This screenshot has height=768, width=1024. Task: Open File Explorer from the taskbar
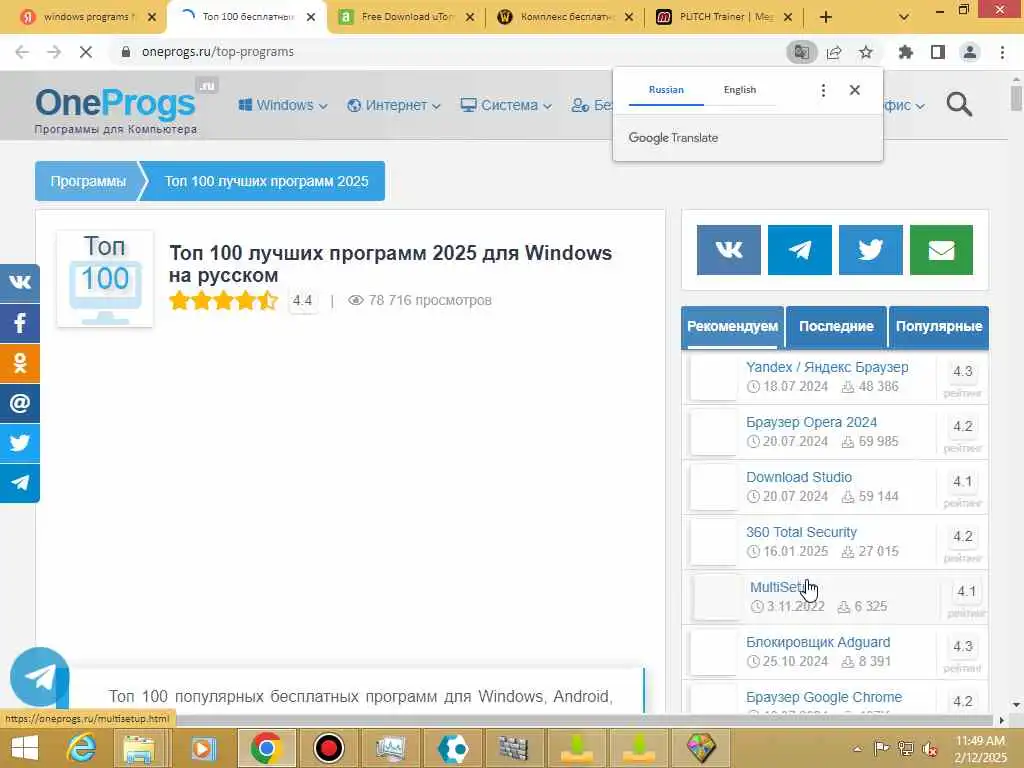[138, 748]
